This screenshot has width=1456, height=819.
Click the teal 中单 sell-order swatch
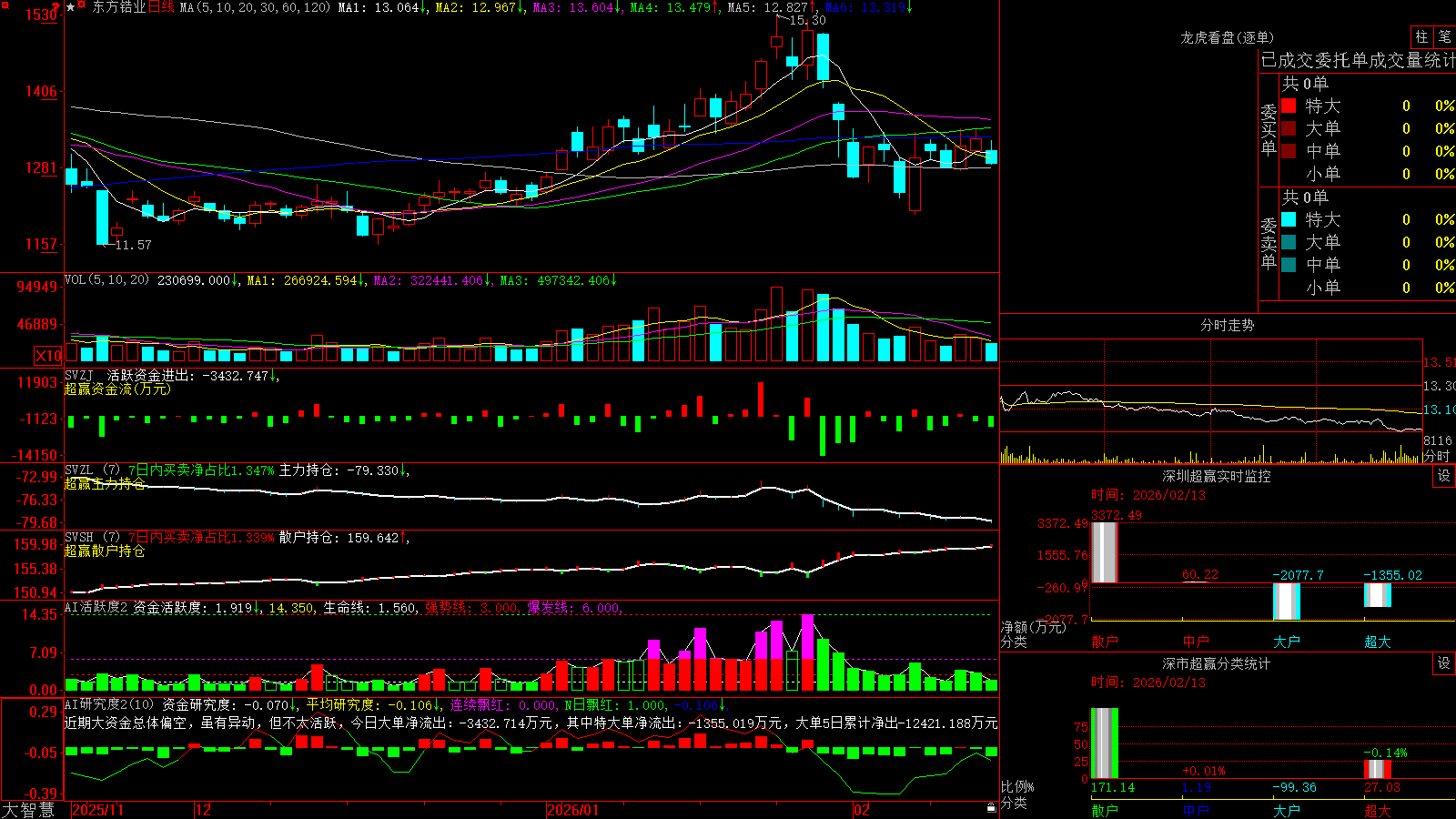pos(1289,265)
